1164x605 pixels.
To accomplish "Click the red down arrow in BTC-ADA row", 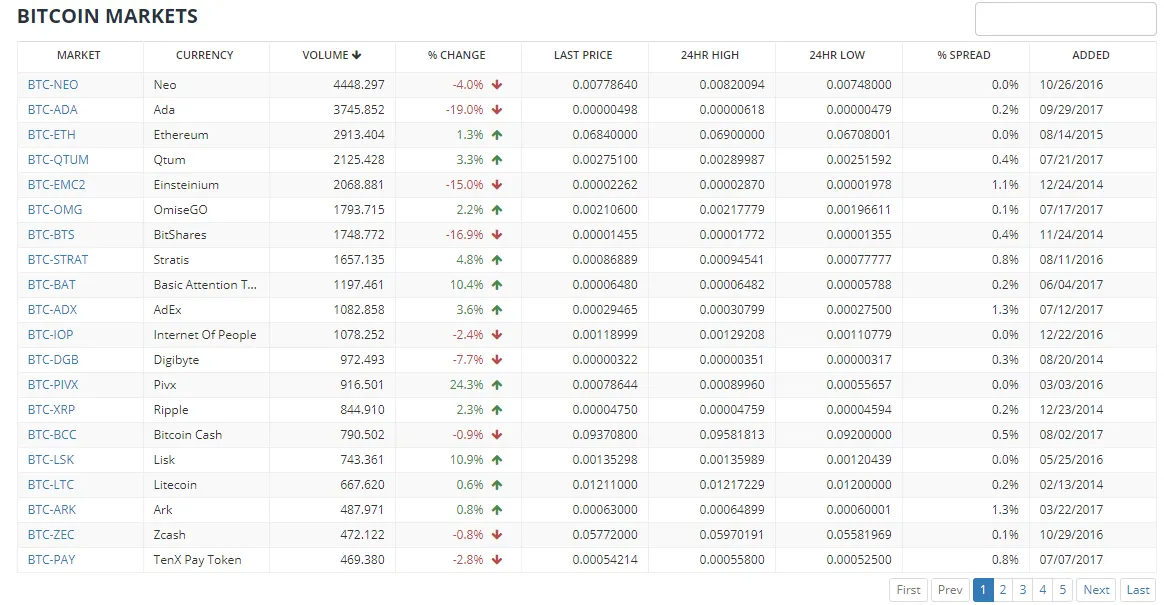I will (x=497, y=110).
